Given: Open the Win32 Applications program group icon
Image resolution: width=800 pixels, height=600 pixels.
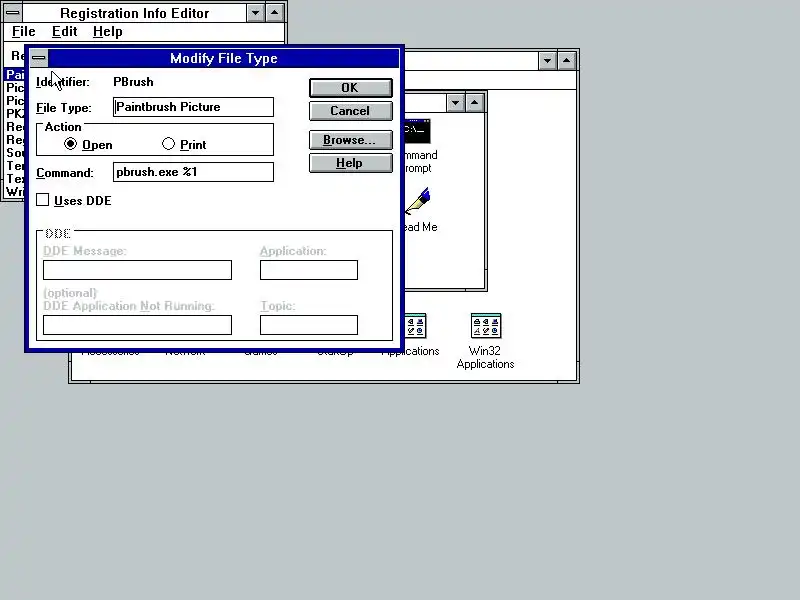Looking at the screenshot, I should (x=486, y=326).
